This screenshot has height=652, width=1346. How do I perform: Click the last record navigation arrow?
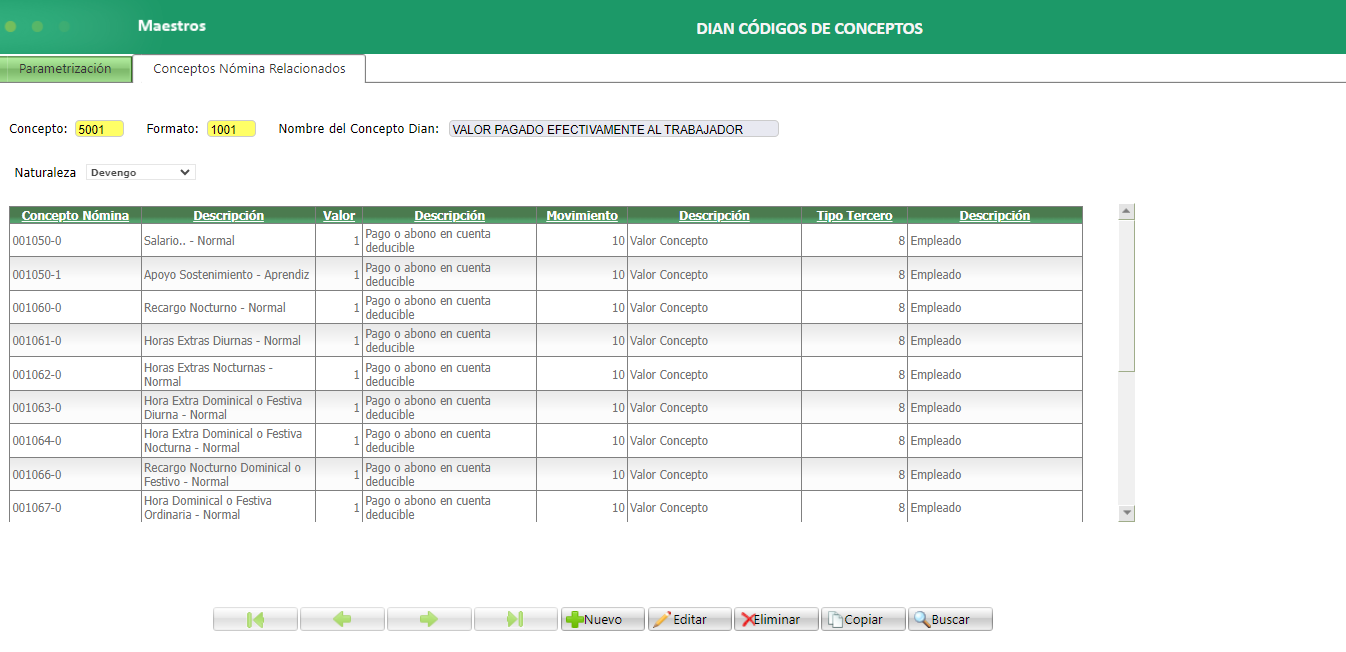tap(515, 618)
